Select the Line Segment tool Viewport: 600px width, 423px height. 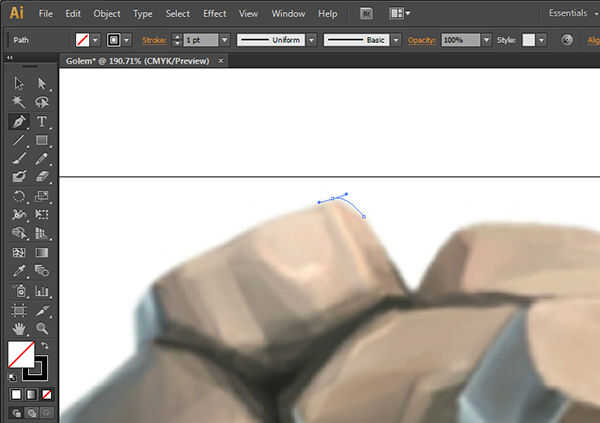coord(18,140)
